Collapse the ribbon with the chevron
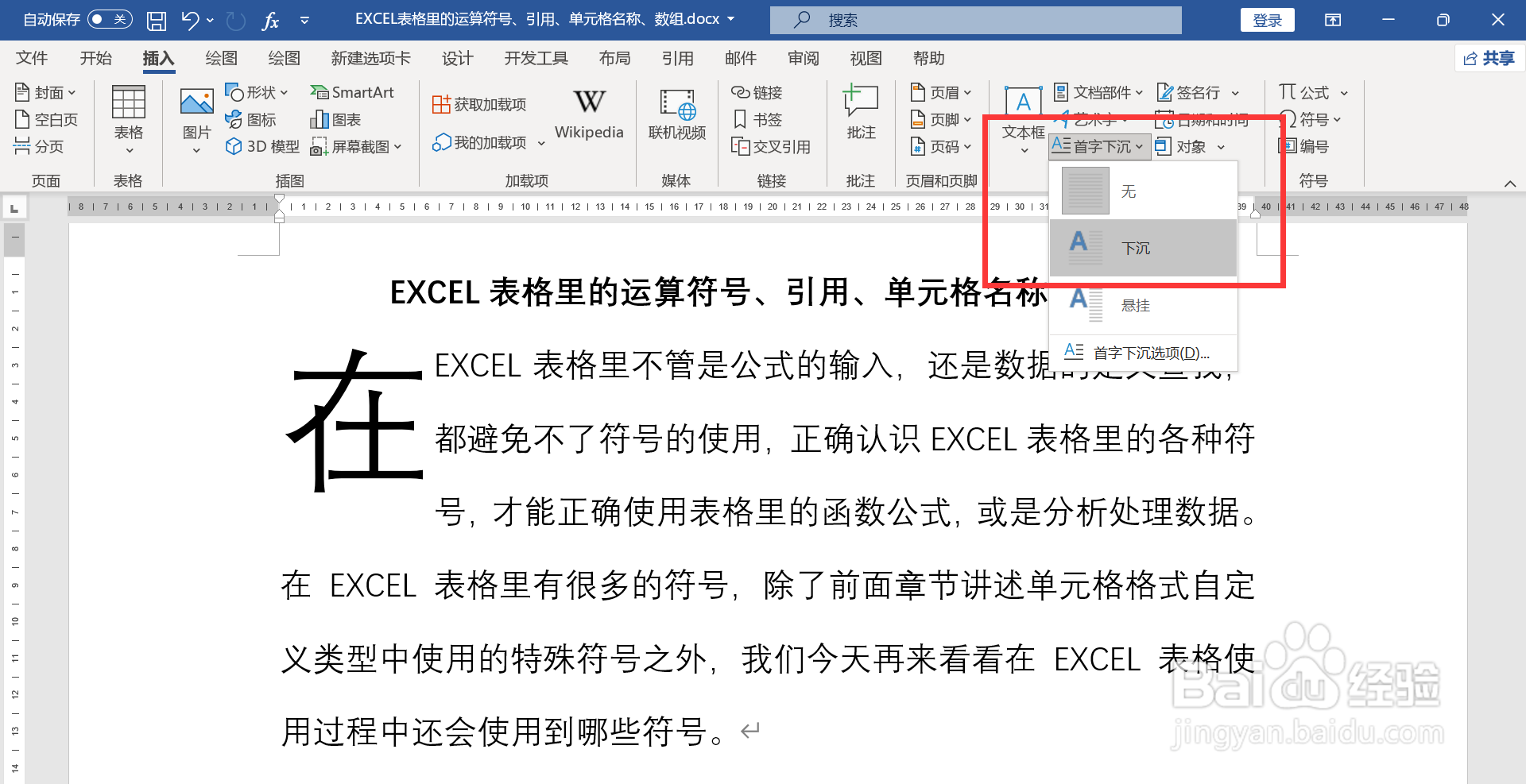1526x784 pixels. (x=1510, y=183)
